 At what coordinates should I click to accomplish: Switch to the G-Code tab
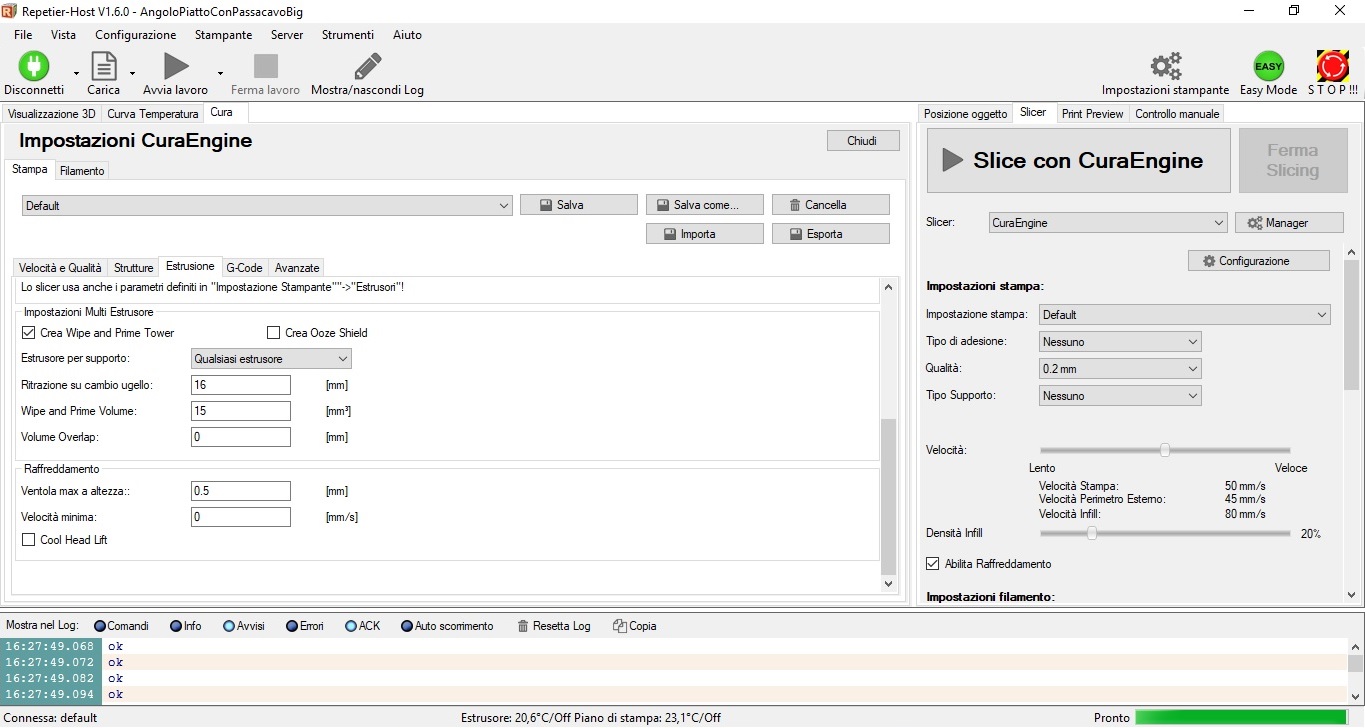(244, 268)
